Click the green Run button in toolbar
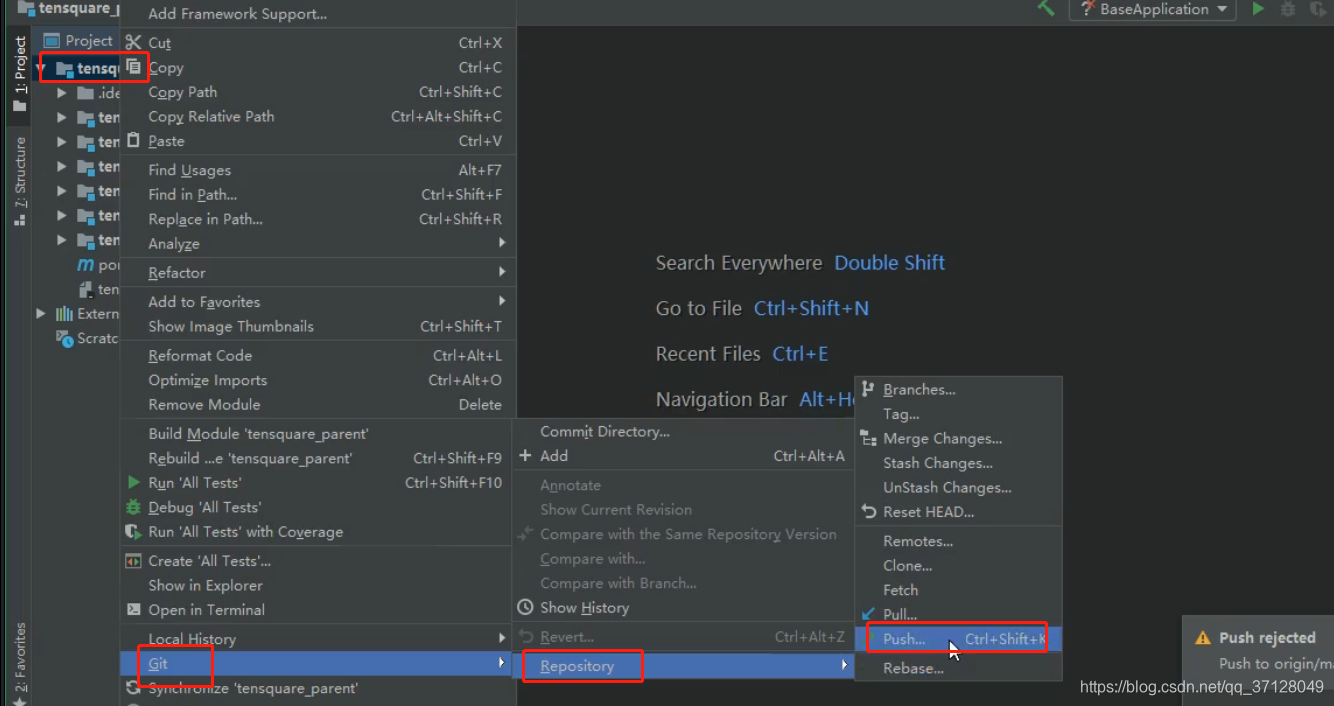The width and height of the screenshot is (1334, 706). [1258, 9]
